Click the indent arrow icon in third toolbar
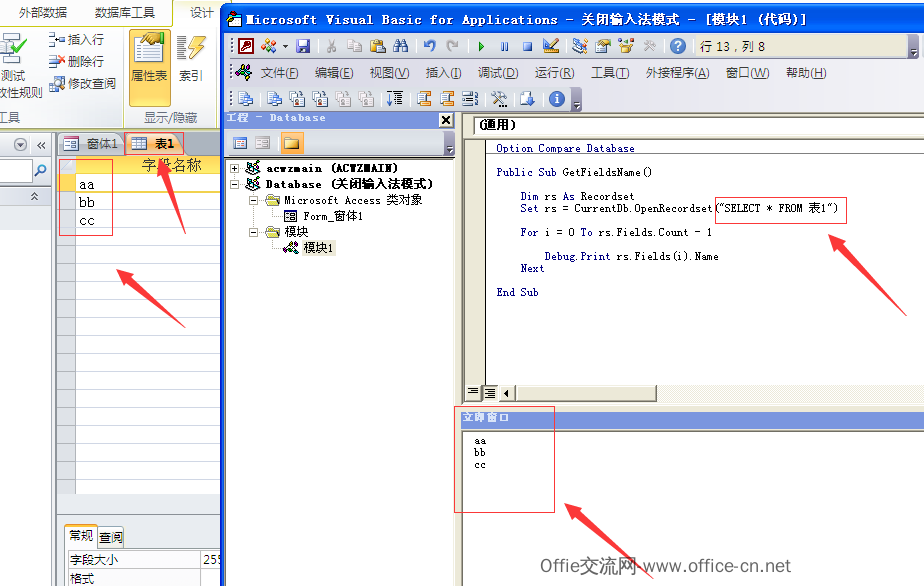The width and height of the screenshot is (924, 586). [x=395, y=98]
